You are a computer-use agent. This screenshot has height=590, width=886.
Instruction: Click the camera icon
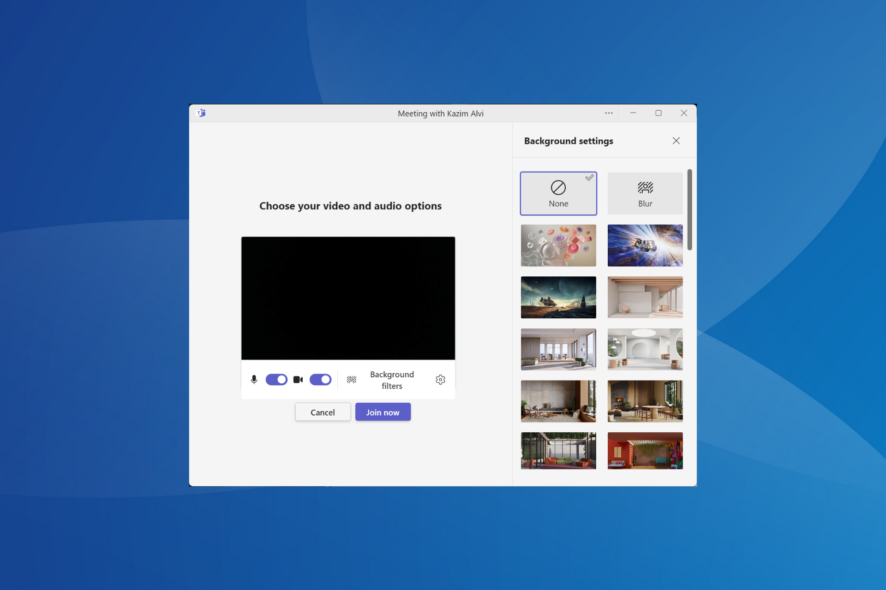pyautogui.click(x=298, y=380)
